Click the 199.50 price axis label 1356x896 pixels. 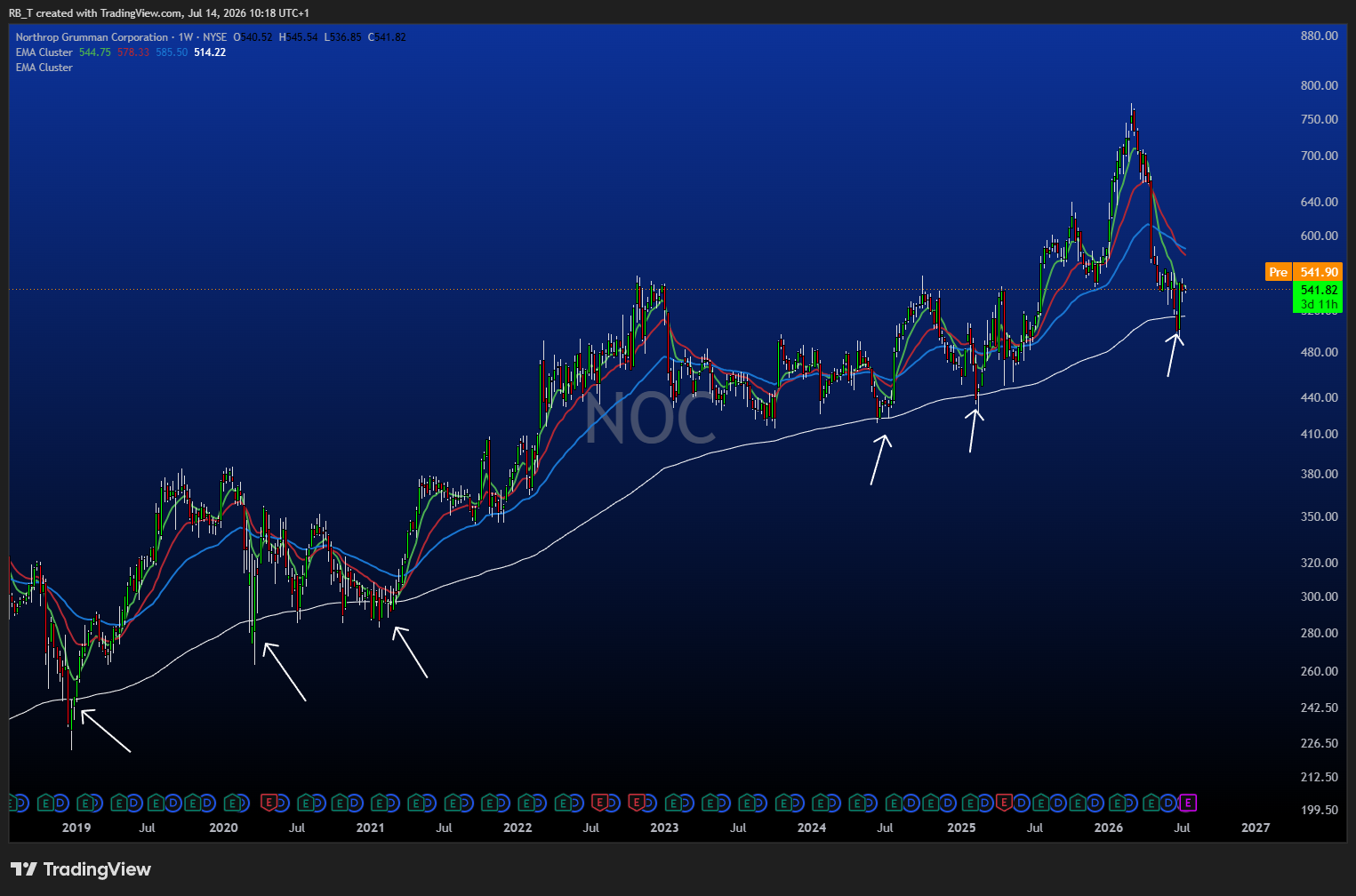(1319, 811)
